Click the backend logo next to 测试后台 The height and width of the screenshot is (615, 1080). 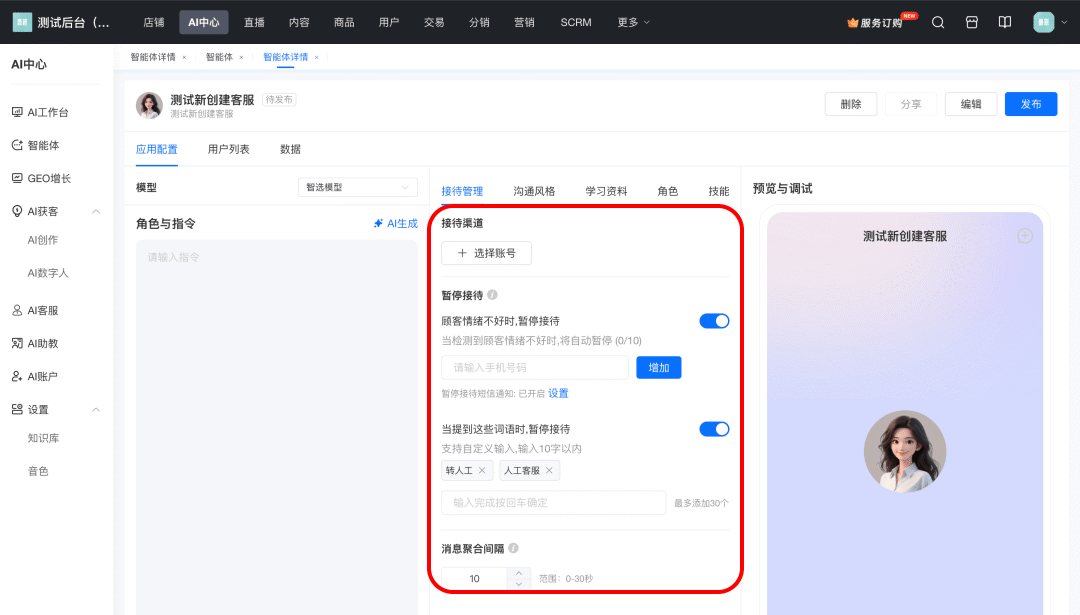point(22,22)
